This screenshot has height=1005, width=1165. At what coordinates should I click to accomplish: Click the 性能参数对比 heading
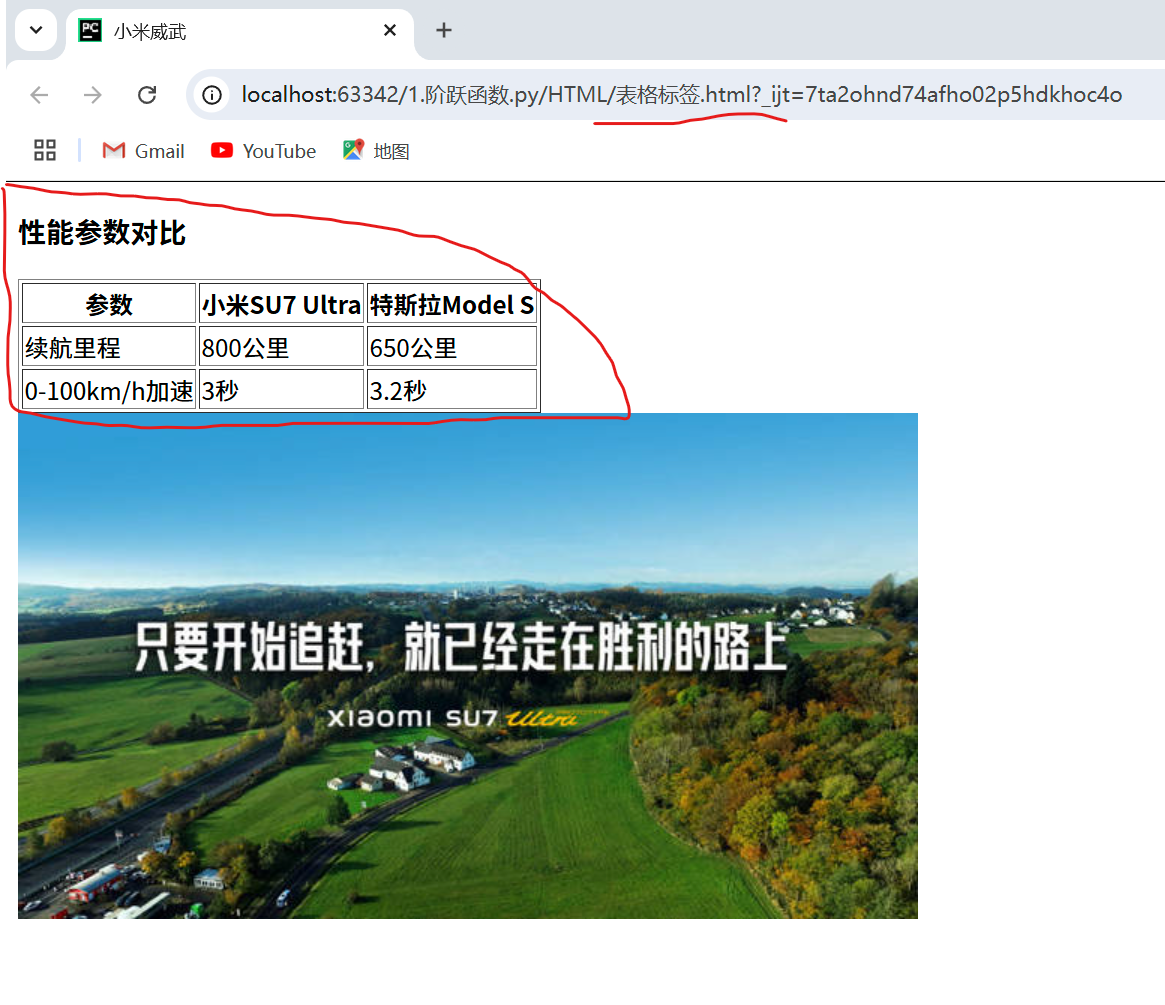tap(102, 233)
